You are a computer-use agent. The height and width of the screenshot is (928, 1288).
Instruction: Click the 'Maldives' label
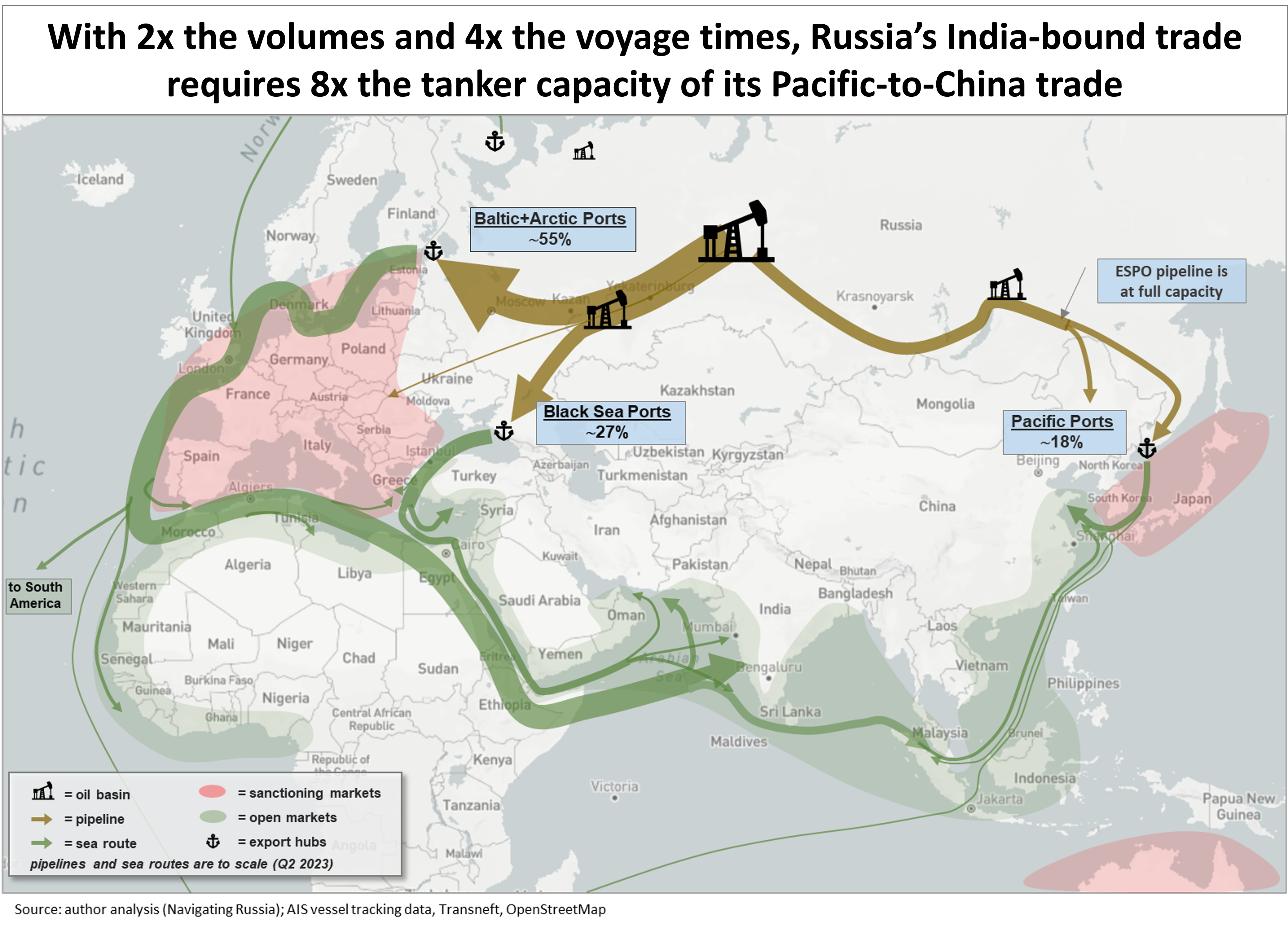pyautogui.click(x=738, y=742)
